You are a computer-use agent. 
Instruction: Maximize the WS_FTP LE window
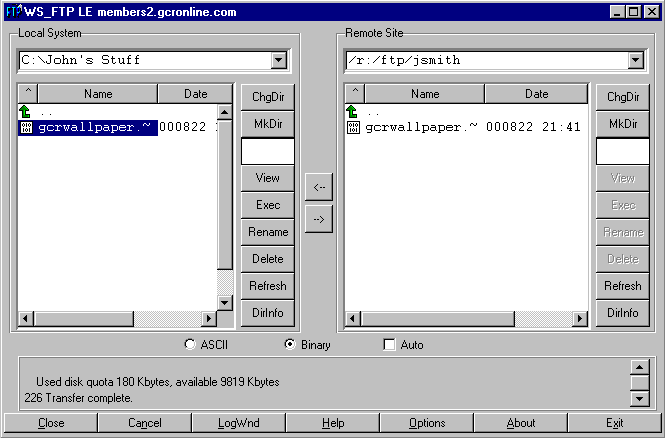(x=633, y=11)
